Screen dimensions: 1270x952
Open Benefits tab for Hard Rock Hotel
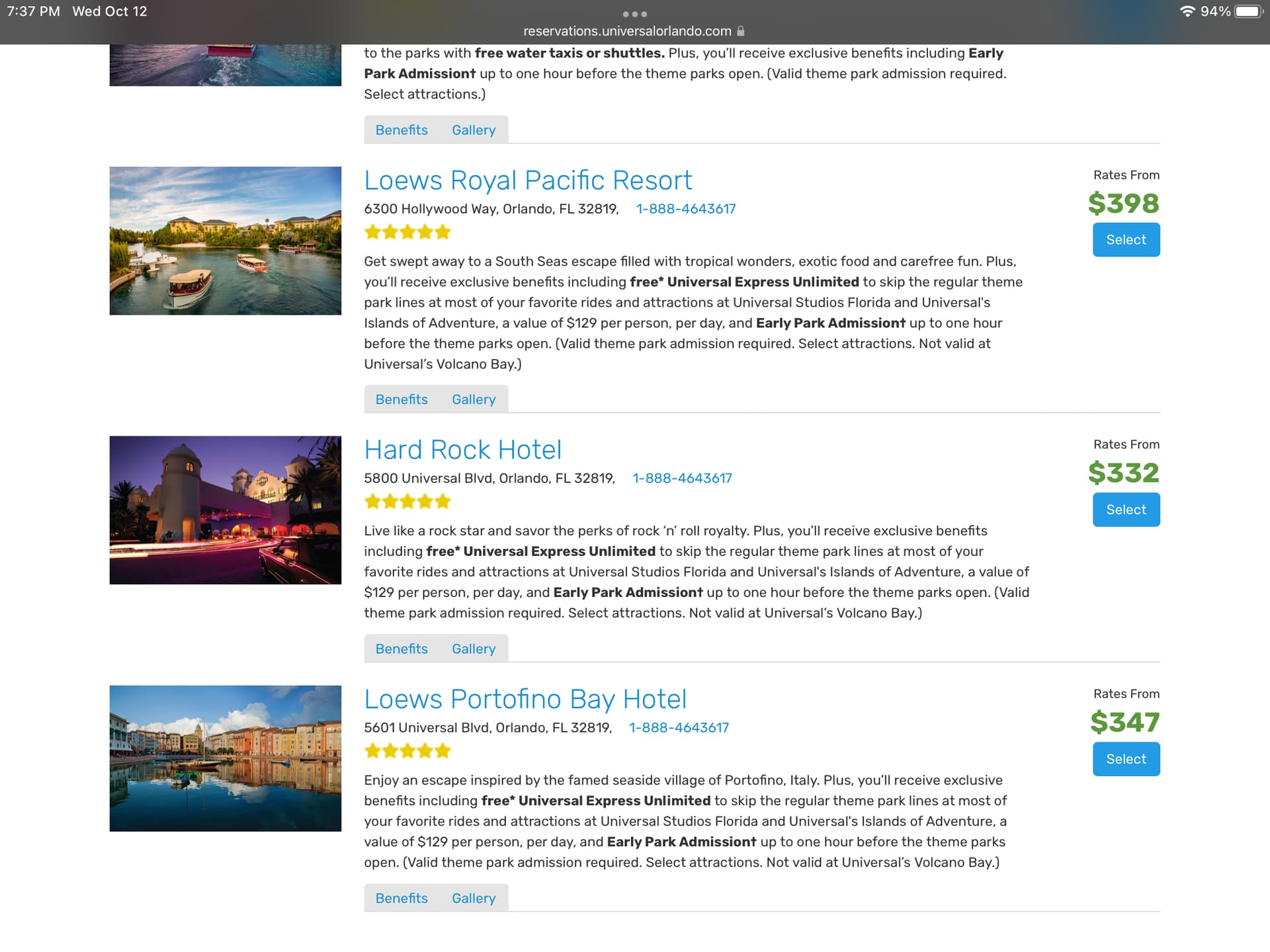[x=402, y=649]
